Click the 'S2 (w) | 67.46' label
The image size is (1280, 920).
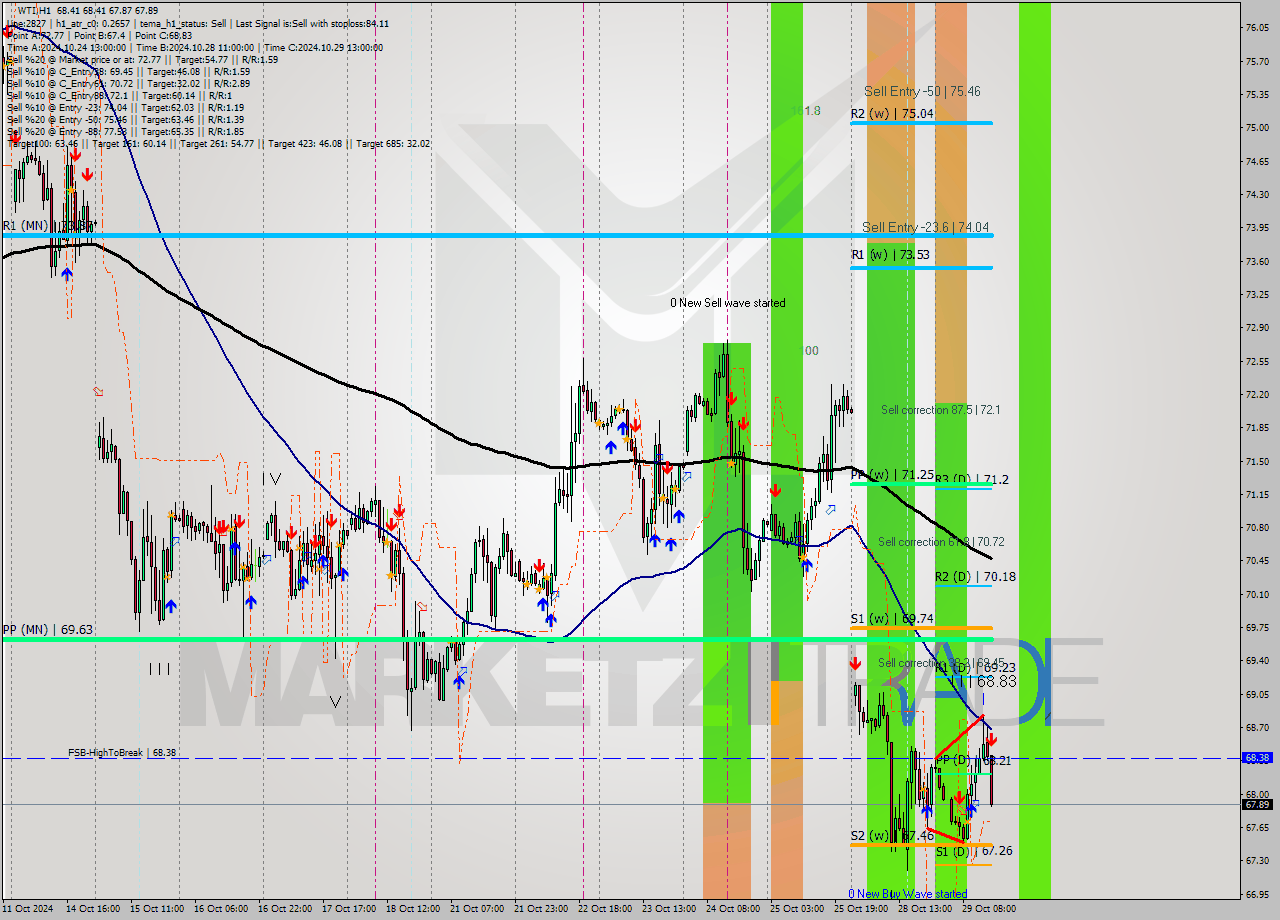(892, 836)
